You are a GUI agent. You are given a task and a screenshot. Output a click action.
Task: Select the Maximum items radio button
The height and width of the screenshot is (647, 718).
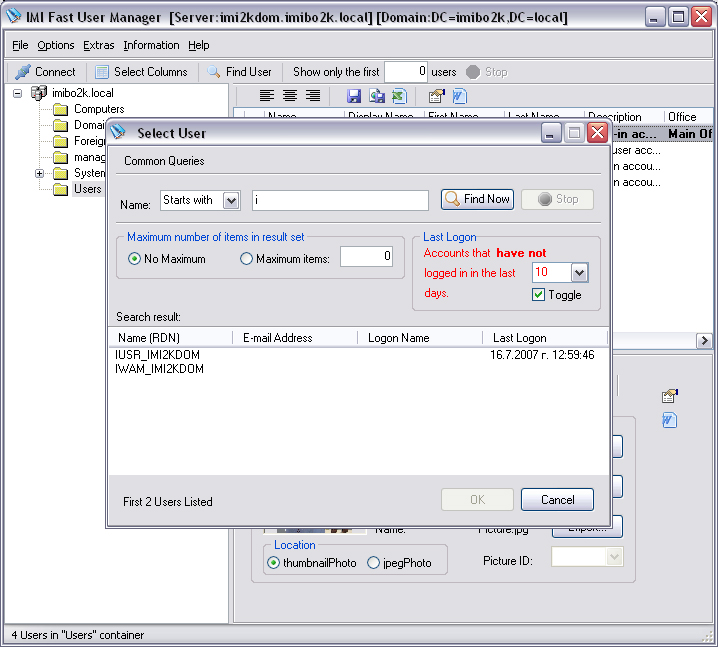coord(246,259)
